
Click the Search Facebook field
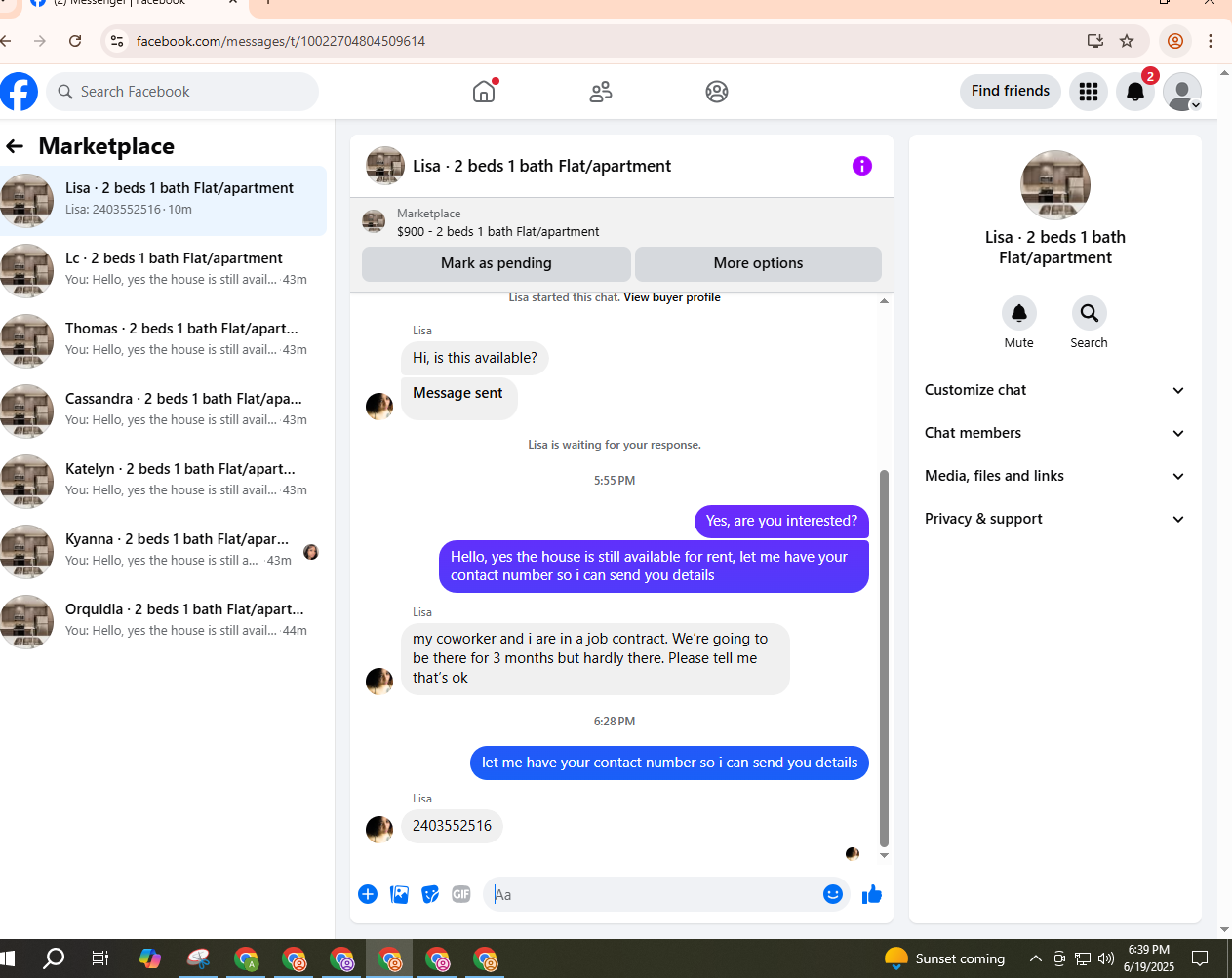coord(182,92)
